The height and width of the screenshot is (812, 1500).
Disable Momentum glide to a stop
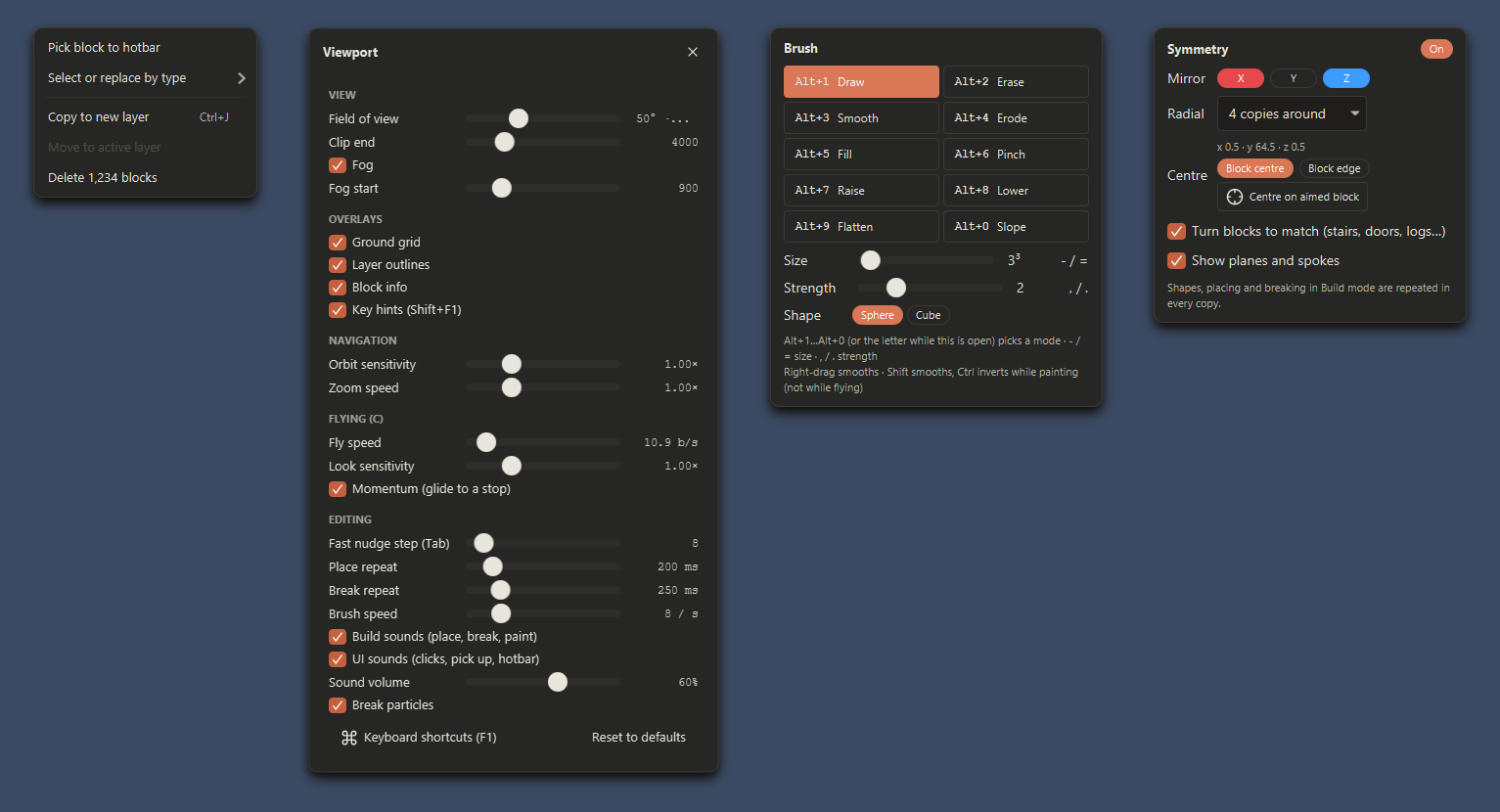click(338, 489)
